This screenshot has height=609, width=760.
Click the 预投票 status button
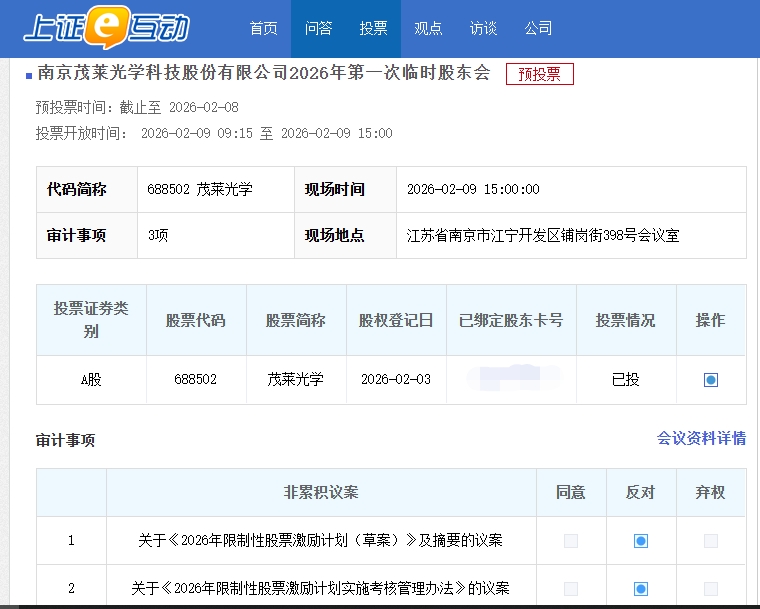[539, 74]
